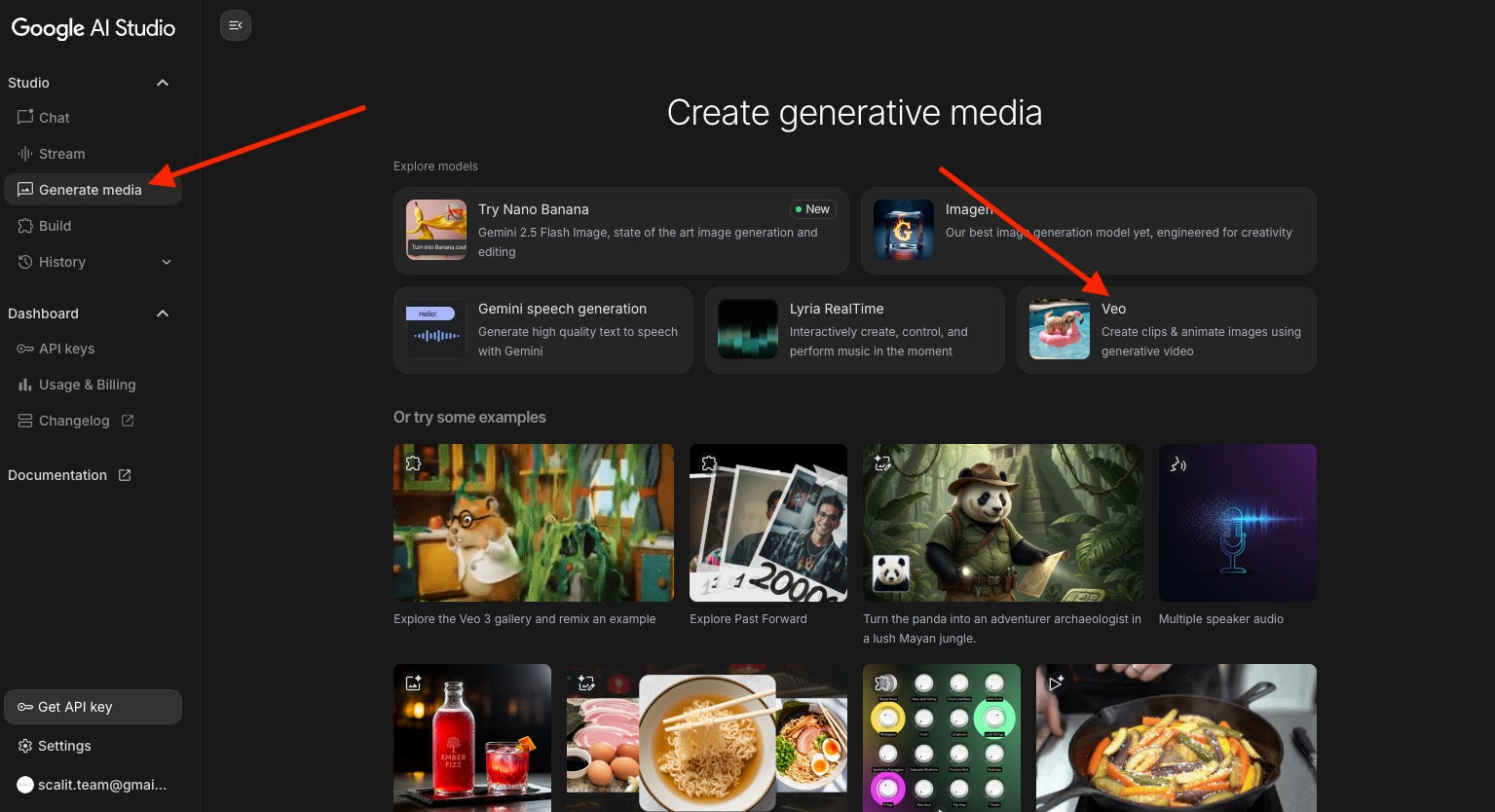Click 'Explore Past Forward' caption
Viewport: 1495px width, 812px height.
(748, 619)
